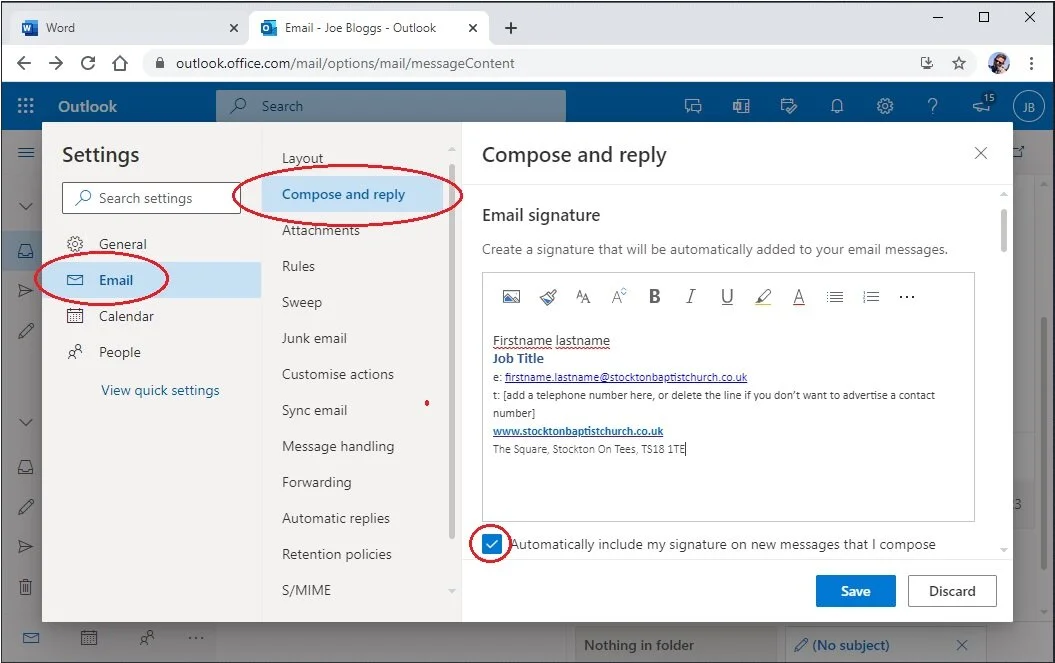Open the JB account avatar

[1028, 106]
